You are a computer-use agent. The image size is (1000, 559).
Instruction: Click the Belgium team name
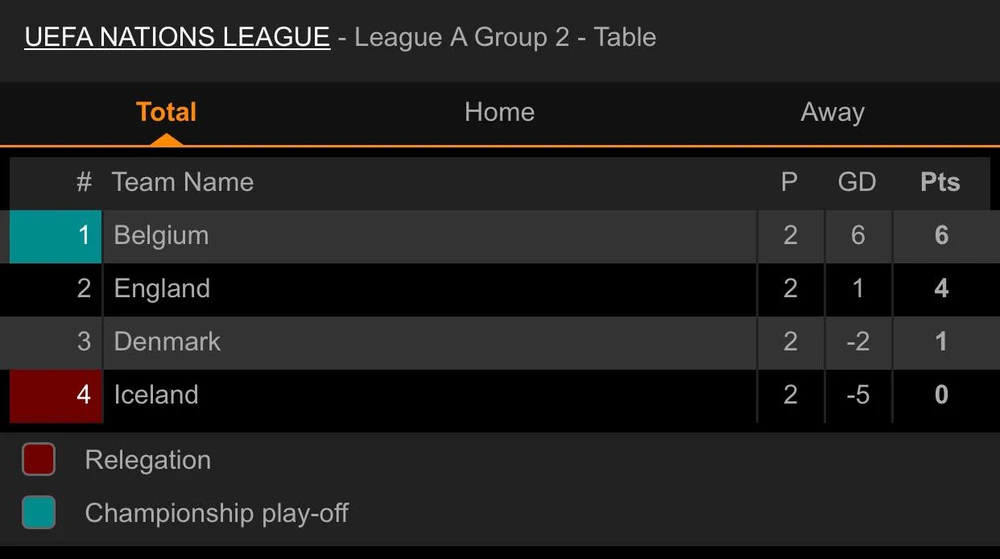click(x=161, y=235)
